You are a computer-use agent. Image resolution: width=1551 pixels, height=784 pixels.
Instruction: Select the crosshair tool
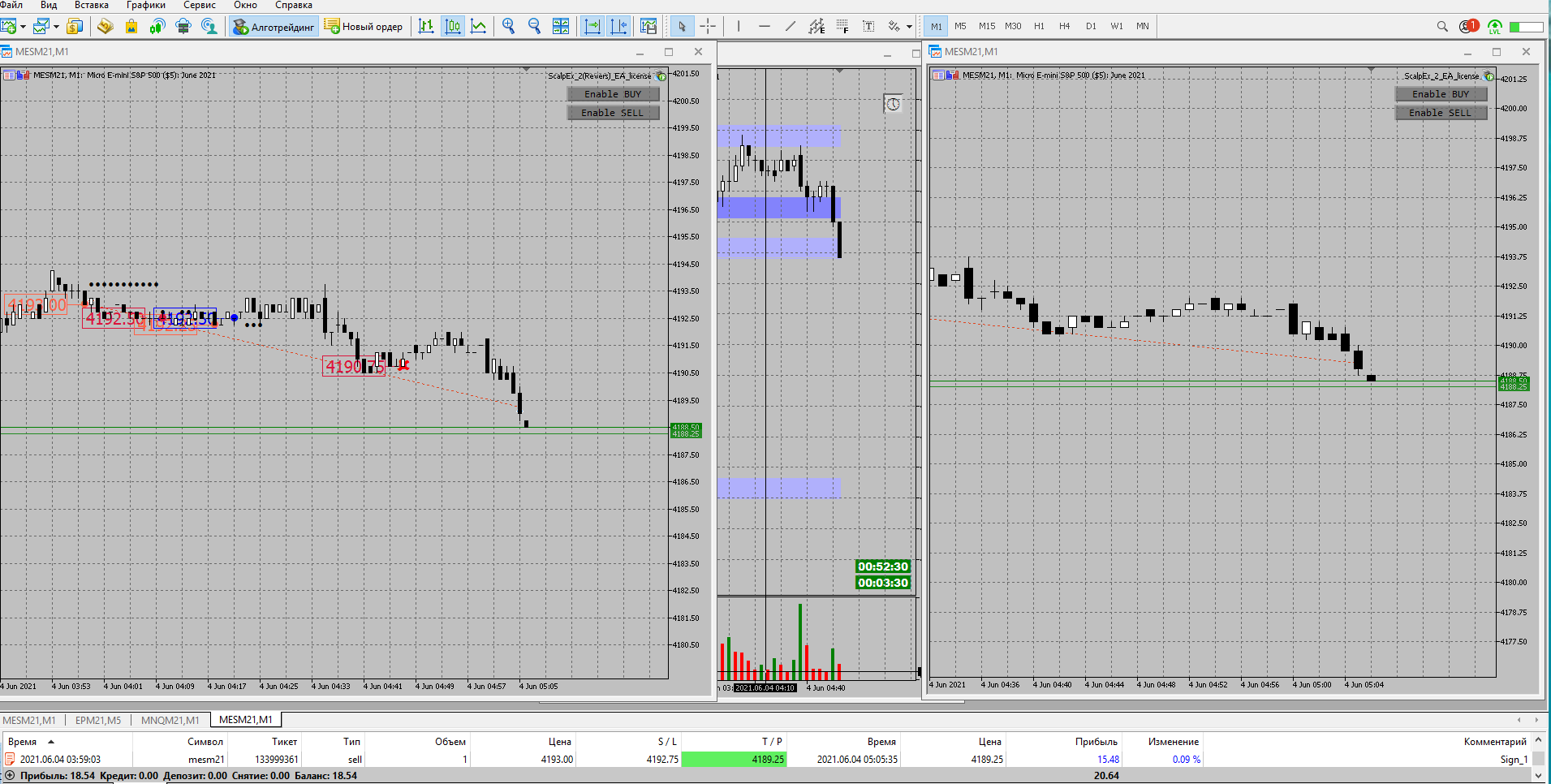click(x=708, y=27)
